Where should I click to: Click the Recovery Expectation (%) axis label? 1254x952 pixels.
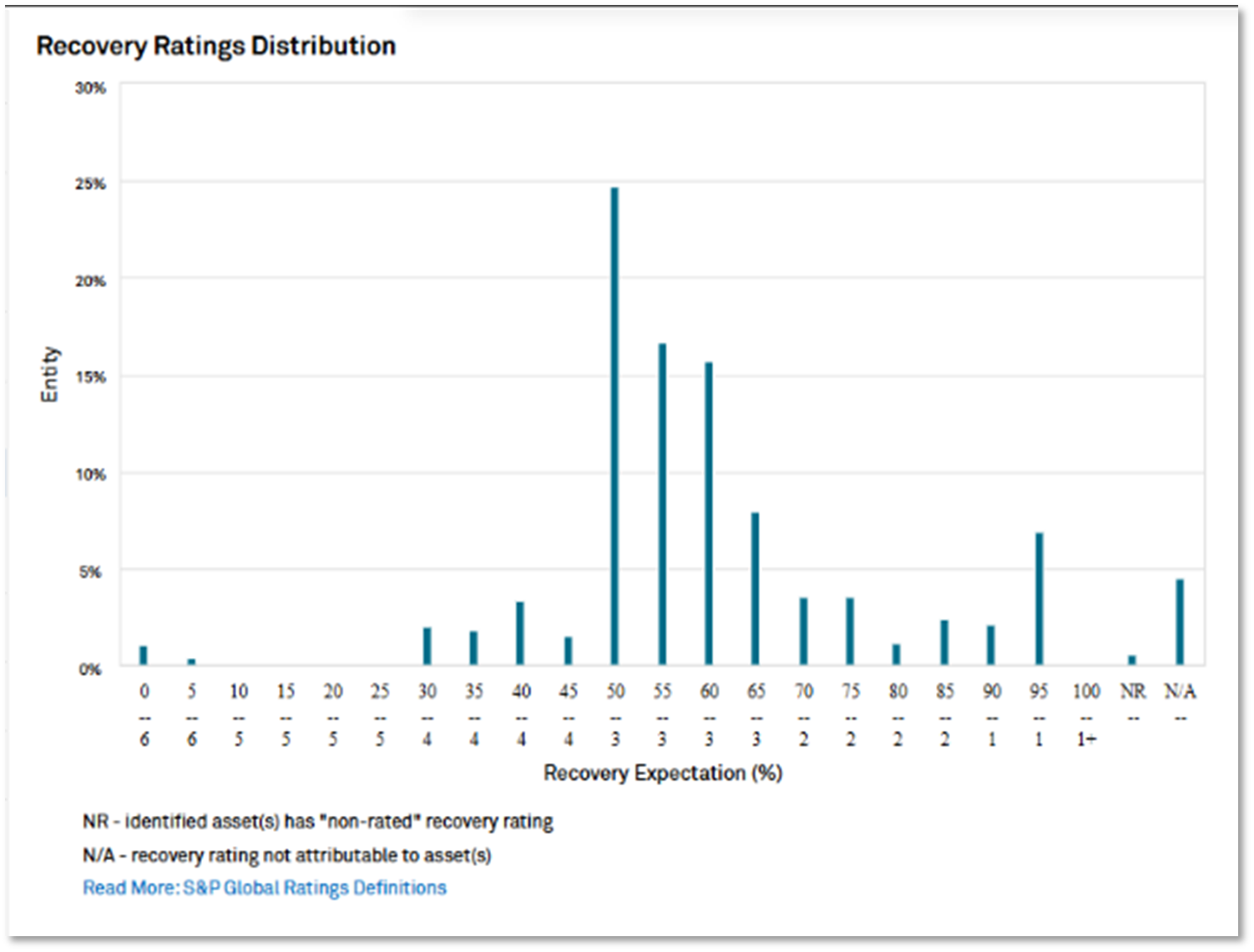[x=662, y=773]
